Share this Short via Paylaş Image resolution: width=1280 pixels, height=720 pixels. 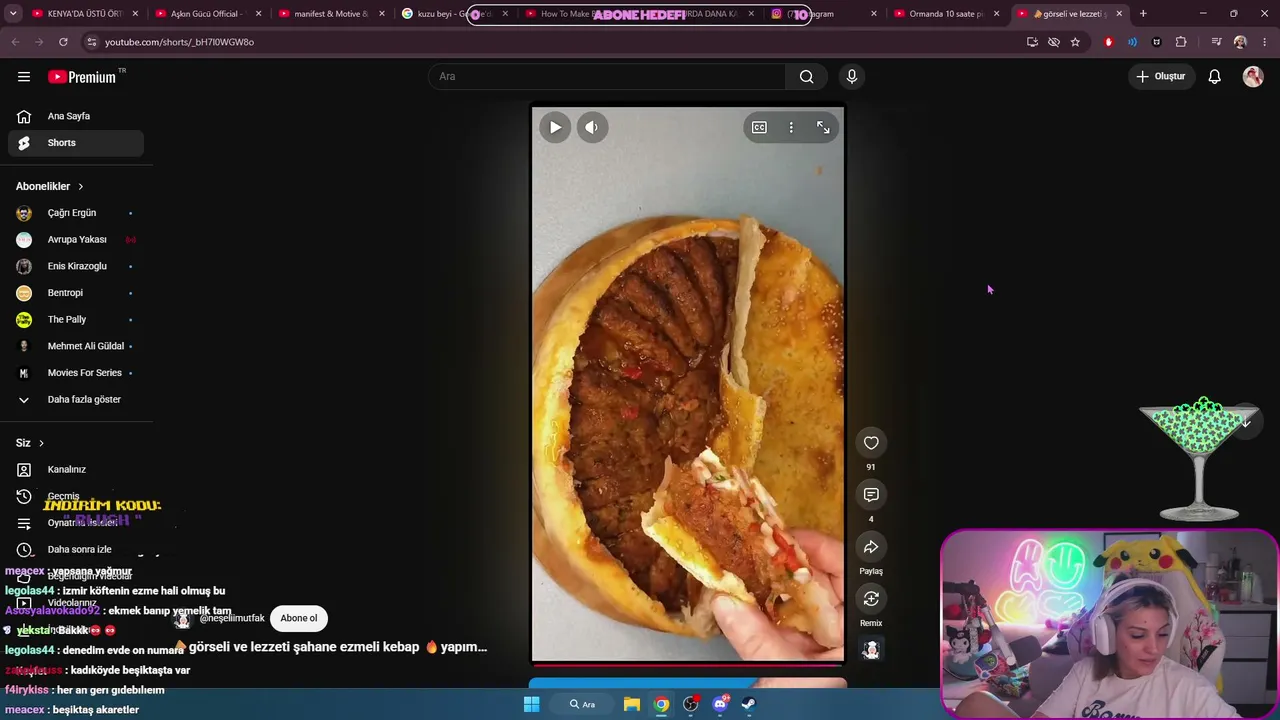(x=871, y=547)
